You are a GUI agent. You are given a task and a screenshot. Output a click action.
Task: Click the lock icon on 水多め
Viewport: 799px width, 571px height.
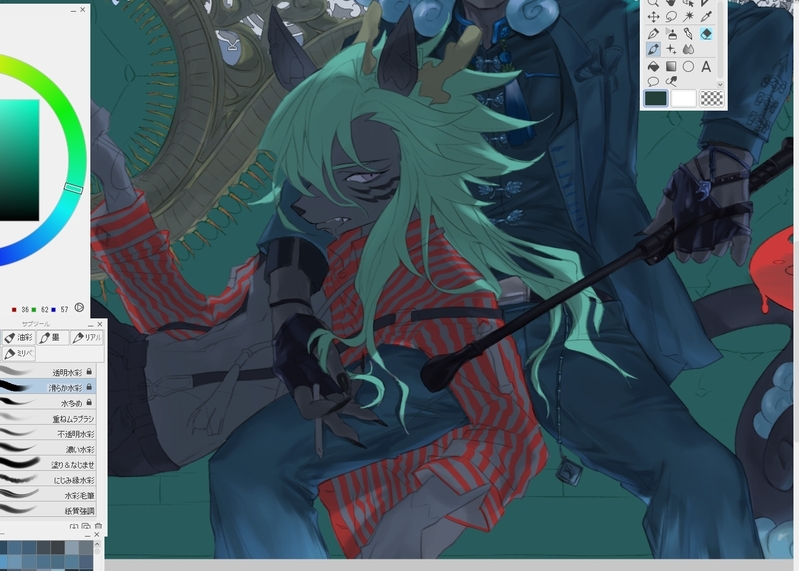[89, 402]
